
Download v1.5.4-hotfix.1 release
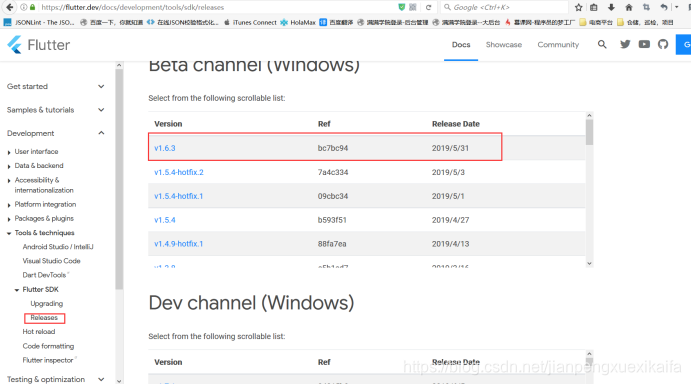coord(178,196)
